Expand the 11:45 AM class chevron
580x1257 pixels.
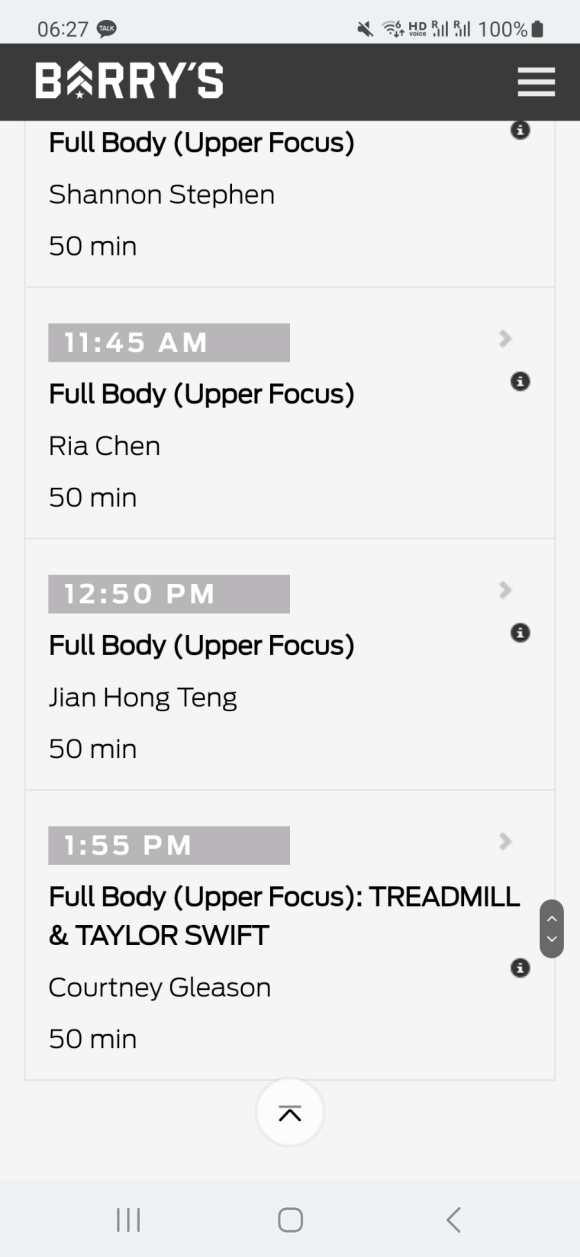(x=505, y=339)
